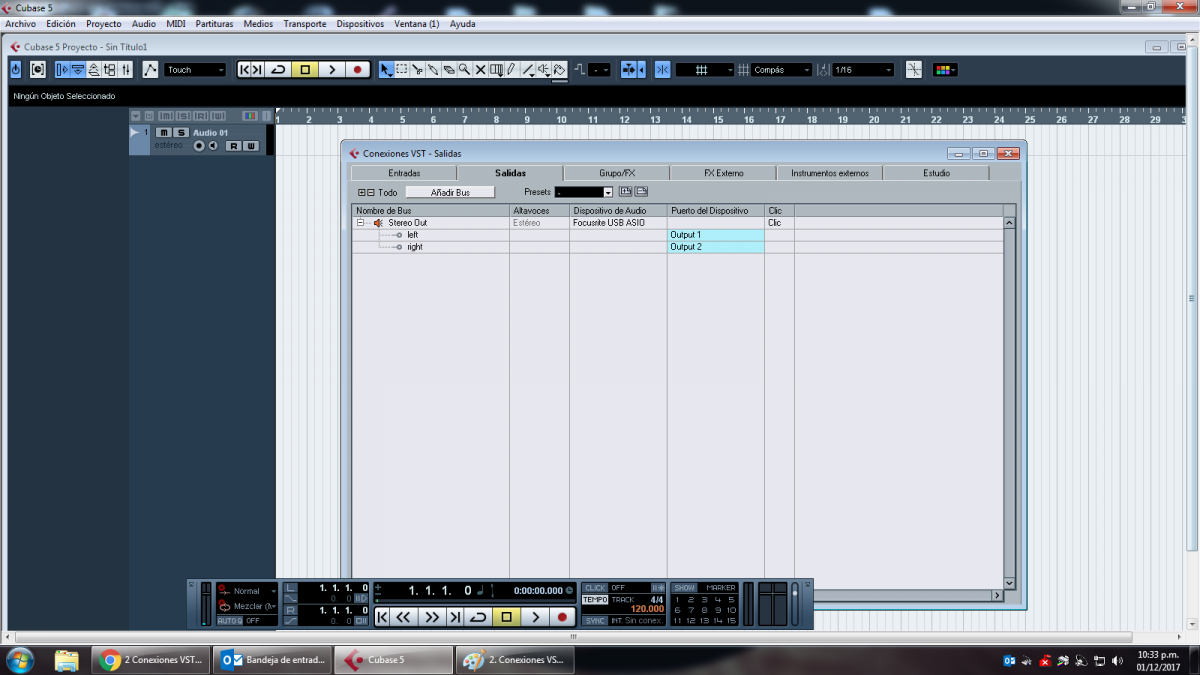Click the automation mode curve icon
This screenshot has width=1200, height=675.
point(150,69)
